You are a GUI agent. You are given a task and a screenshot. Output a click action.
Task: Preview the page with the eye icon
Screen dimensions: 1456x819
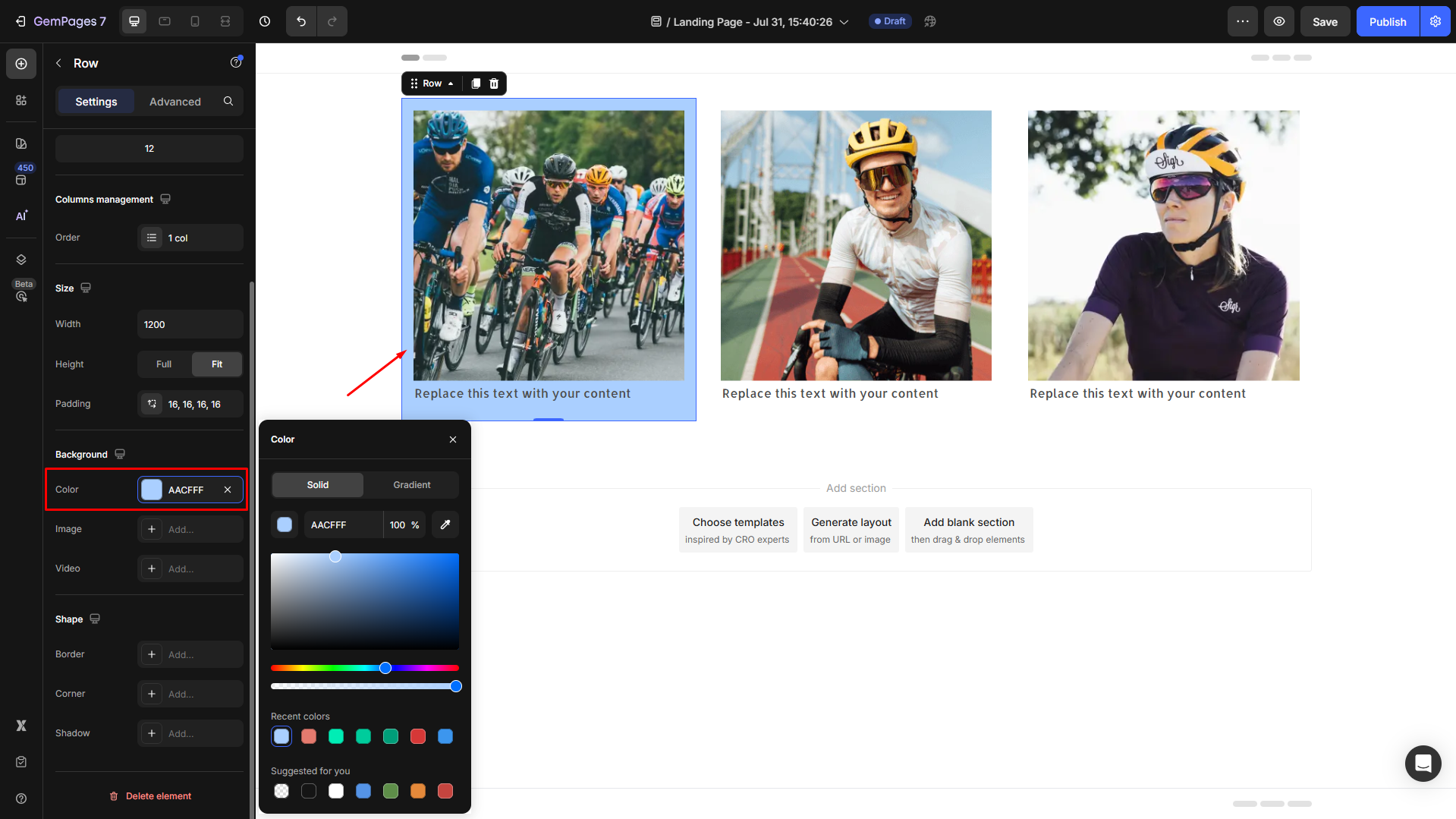[x=1279, y=21]
